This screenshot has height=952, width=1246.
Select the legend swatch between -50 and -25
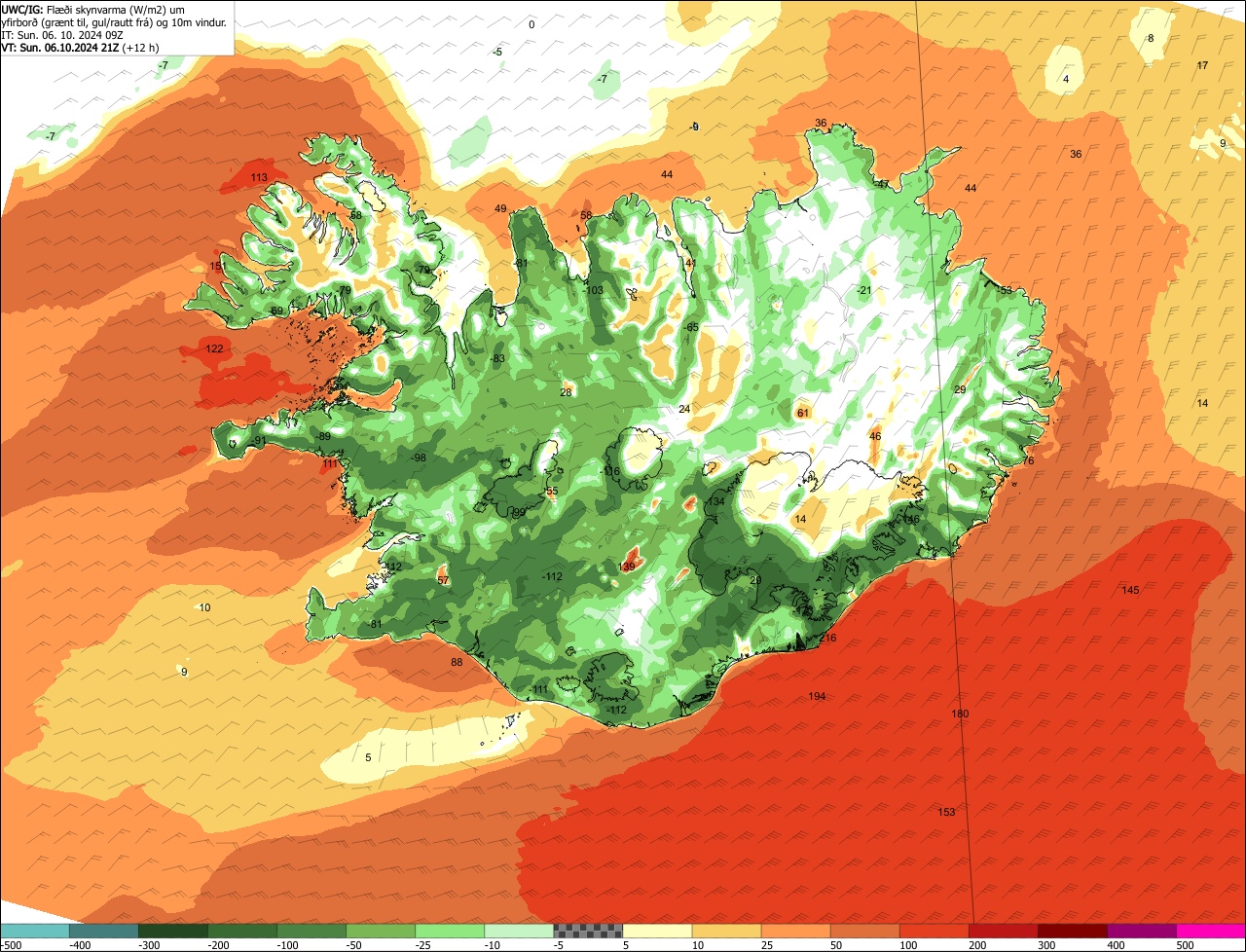pyautogui.click(x=381, y=931)
